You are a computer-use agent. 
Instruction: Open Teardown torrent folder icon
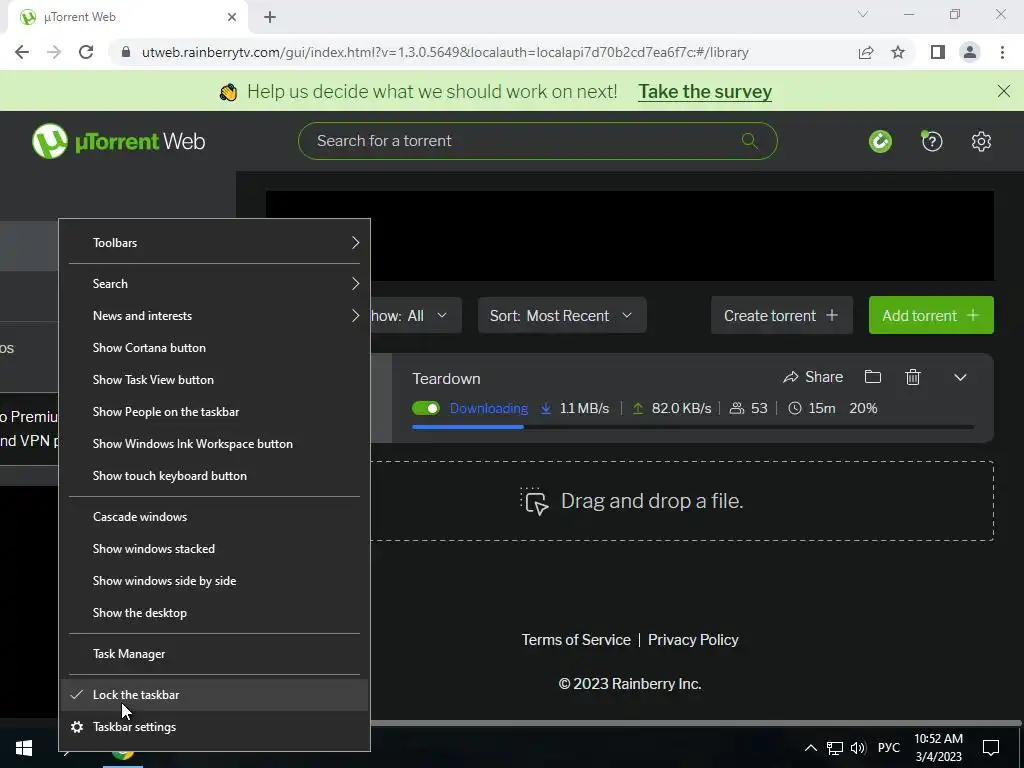872,377
